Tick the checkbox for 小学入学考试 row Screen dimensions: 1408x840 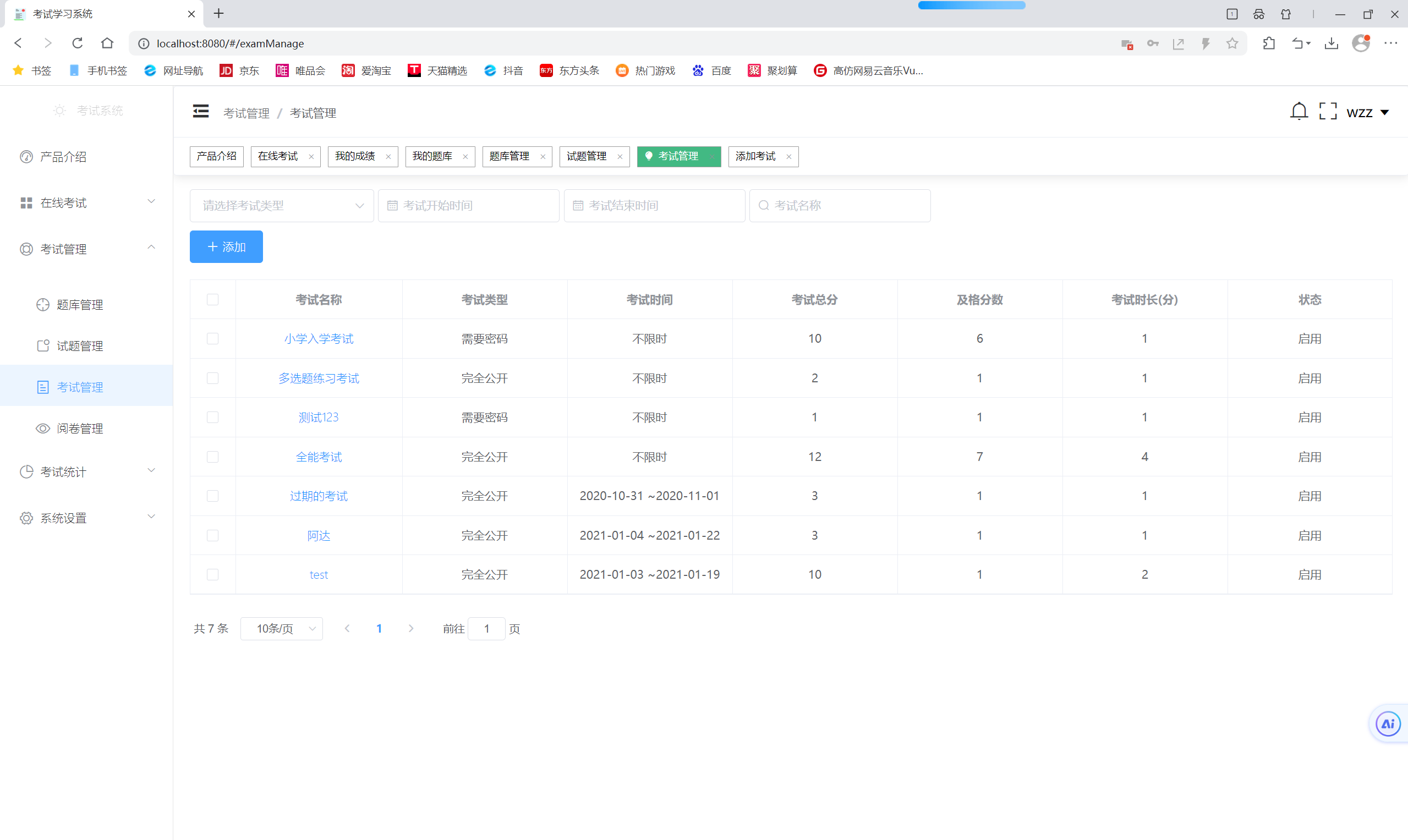[212, 338]
